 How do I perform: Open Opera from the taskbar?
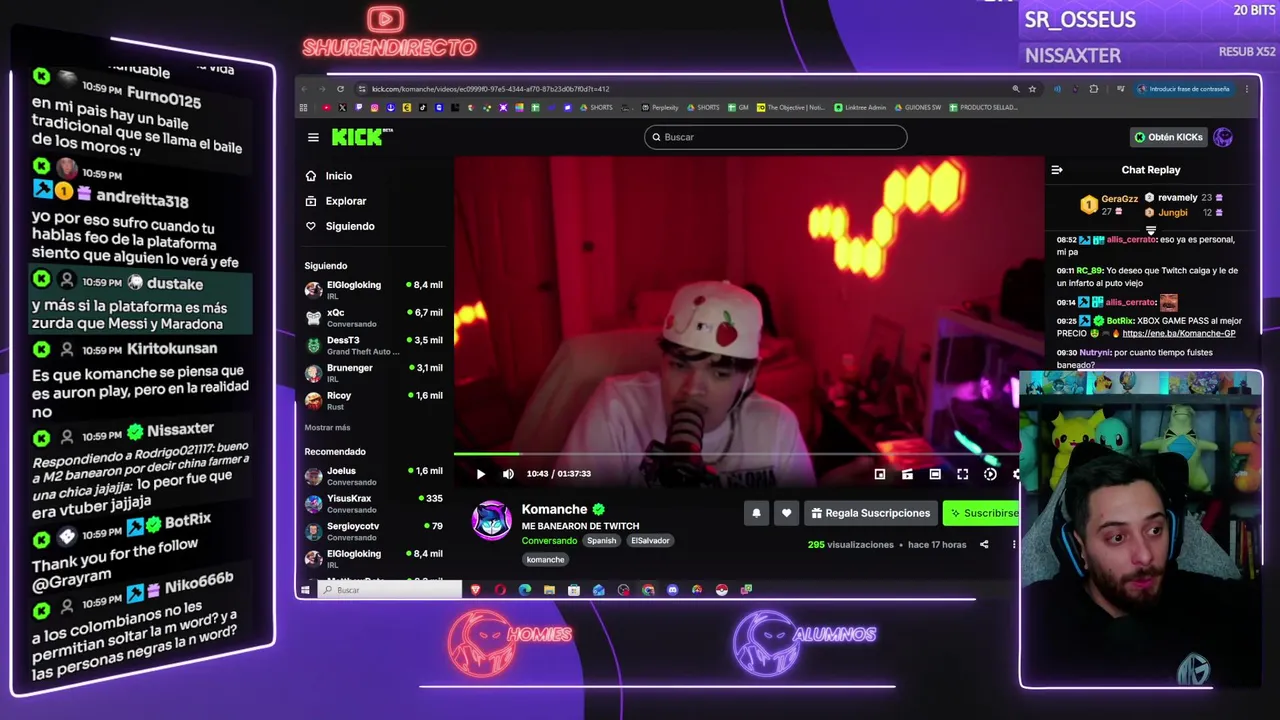point(500,590)
